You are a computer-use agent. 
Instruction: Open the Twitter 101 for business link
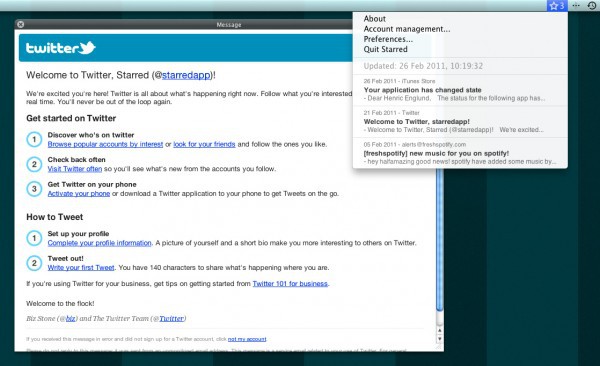tap(290, 284)
